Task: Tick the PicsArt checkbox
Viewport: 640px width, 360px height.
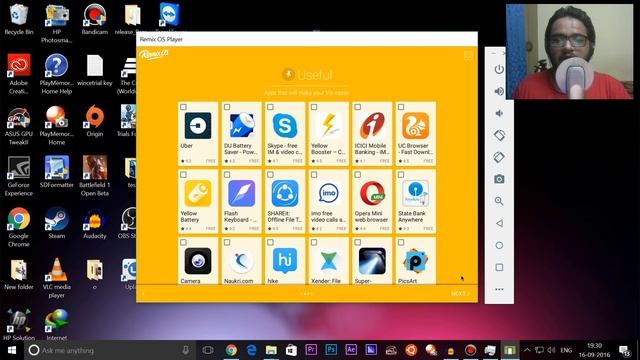Action: click(x=401, y=242)
